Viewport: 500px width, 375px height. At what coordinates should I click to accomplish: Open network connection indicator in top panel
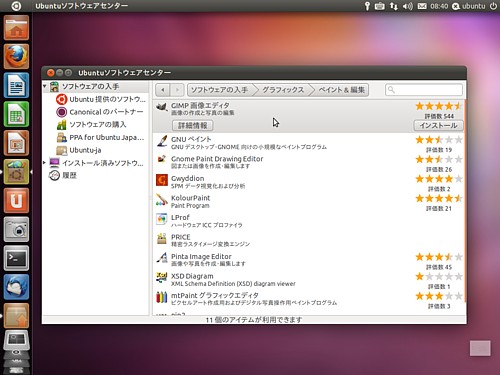tap(394, 6)
